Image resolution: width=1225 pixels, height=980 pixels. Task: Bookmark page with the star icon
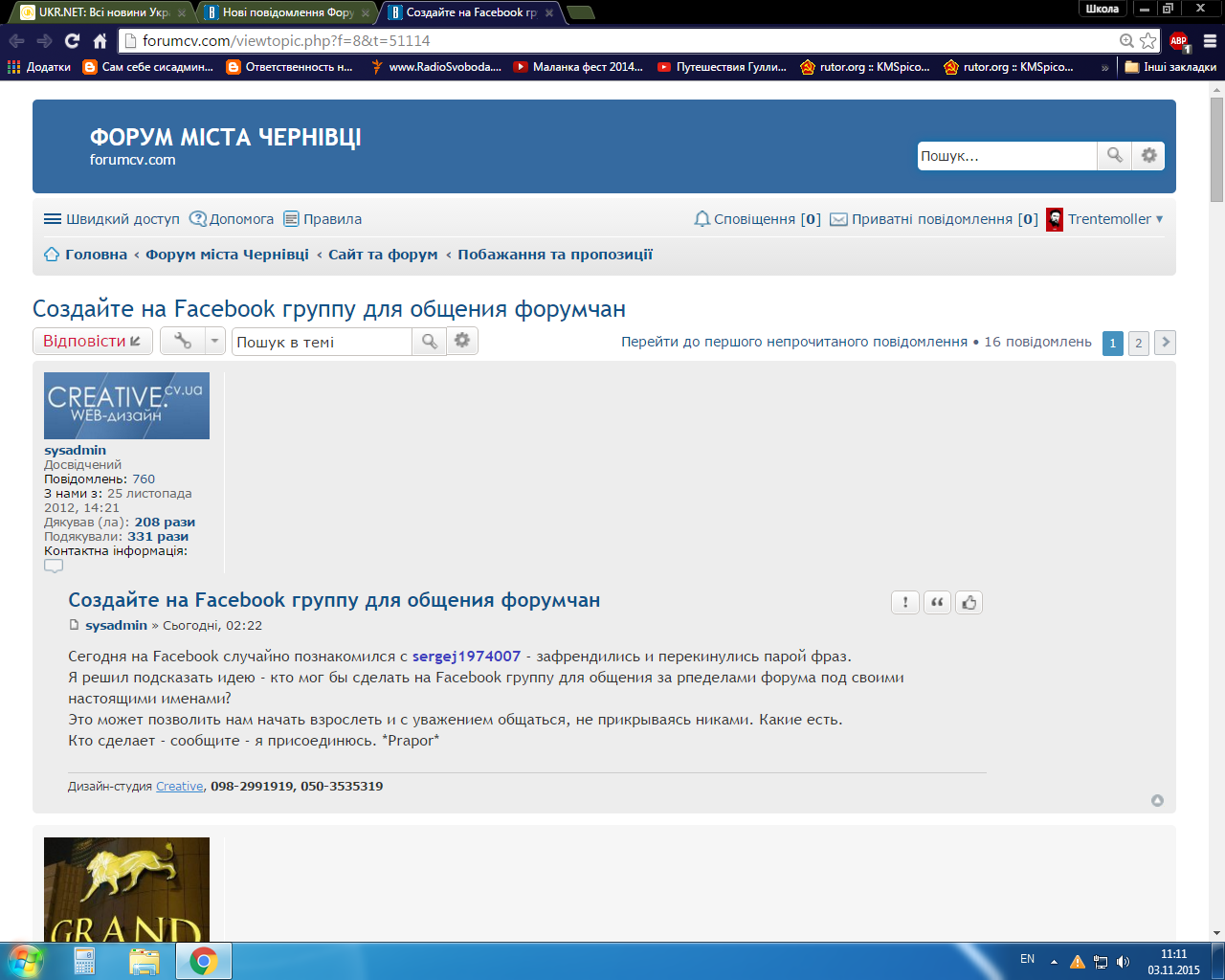(x=1148, y=41)
